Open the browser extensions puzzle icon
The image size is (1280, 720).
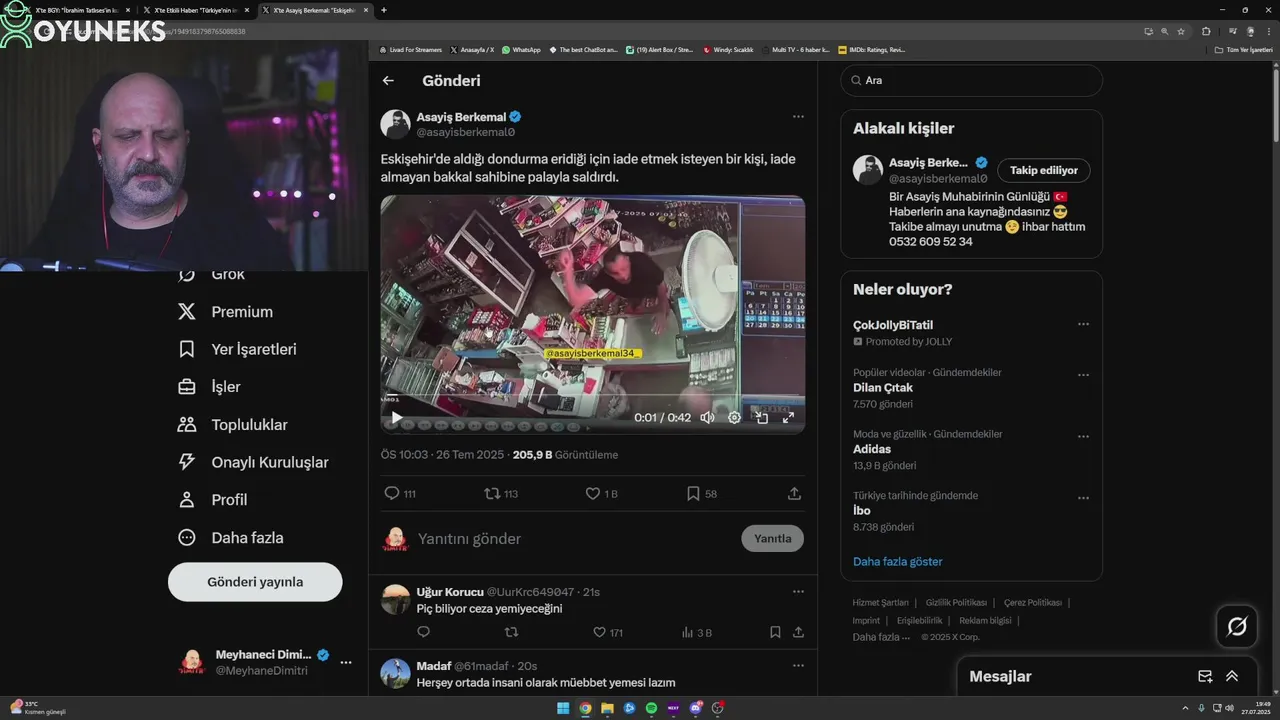tap(1206, 31)
